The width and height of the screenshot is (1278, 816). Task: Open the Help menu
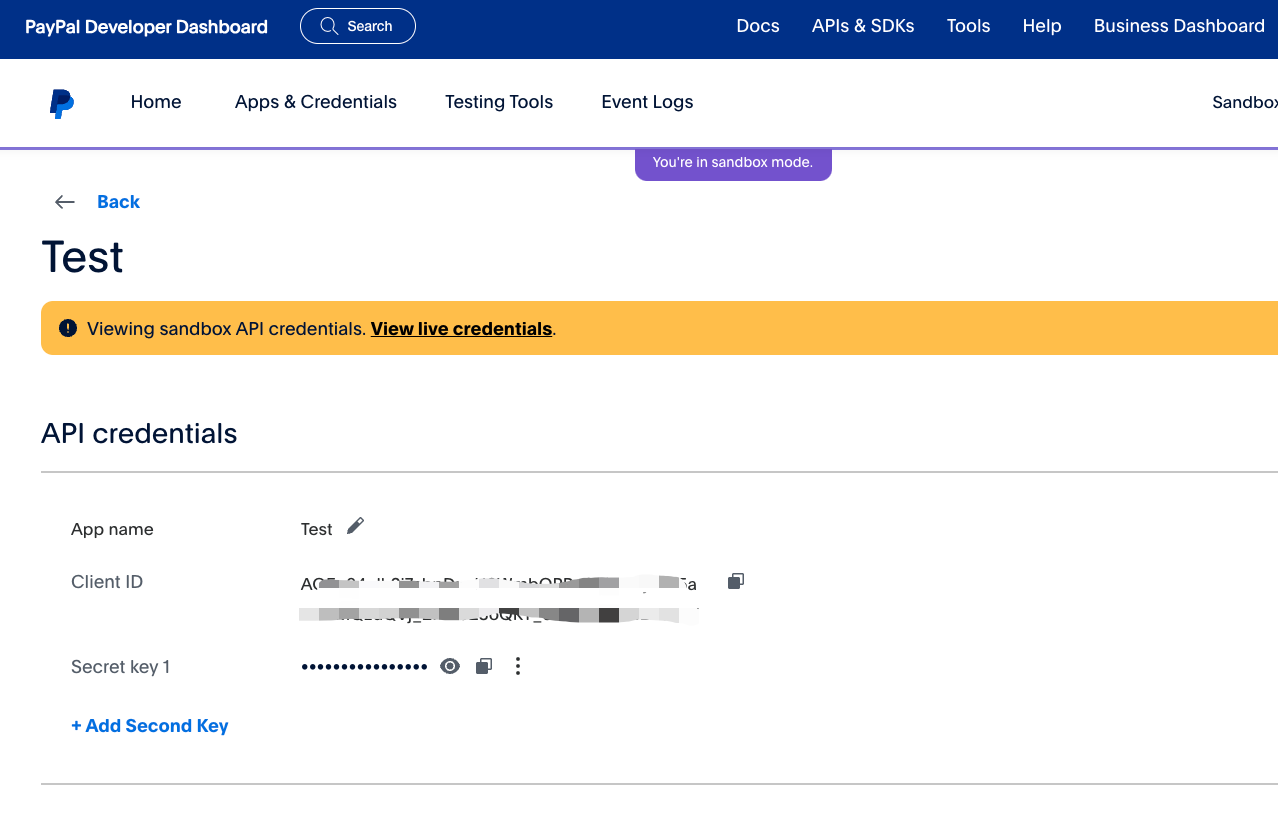tap(1042, 26)
